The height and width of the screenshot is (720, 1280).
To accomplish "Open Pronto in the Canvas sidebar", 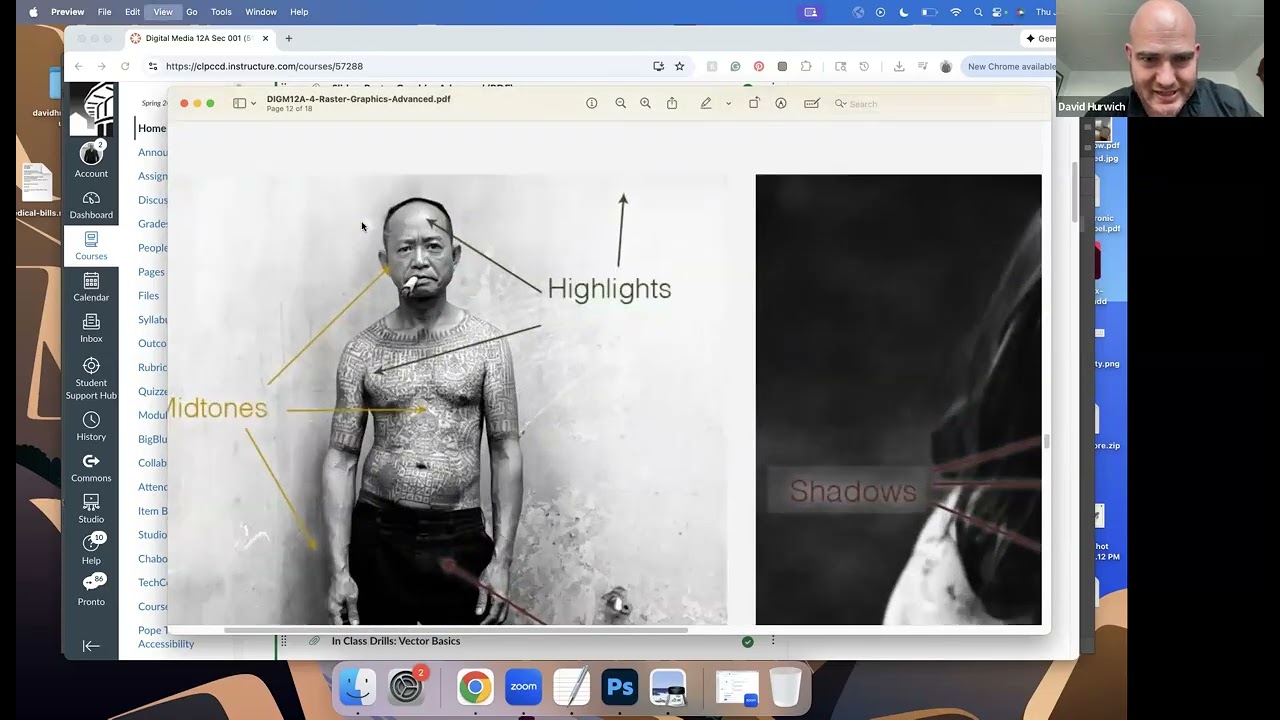I will pyautogui.click(x=91, y=590).
